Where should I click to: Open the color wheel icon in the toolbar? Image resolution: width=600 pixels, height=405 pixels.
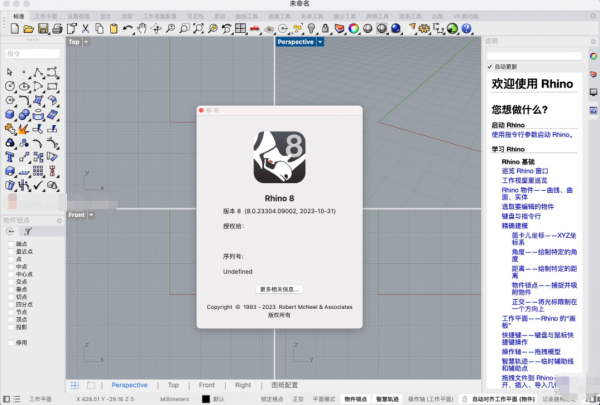tap(354, 29)
